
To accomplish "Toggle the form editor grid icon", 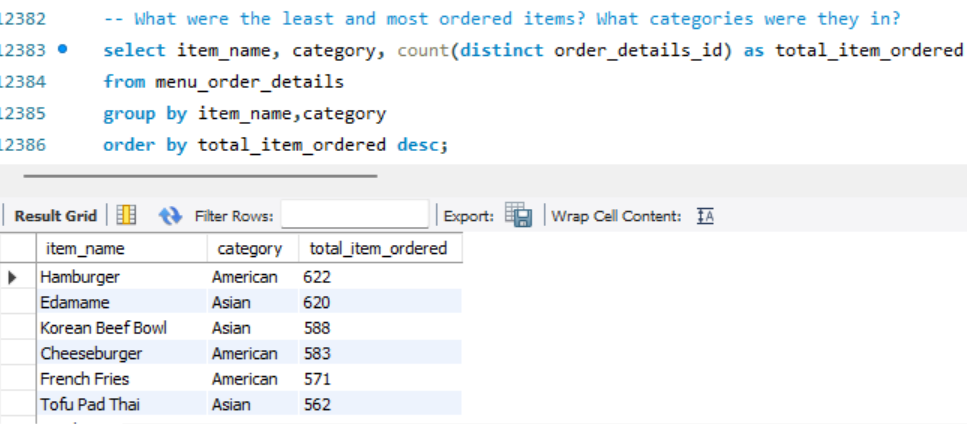I will [x=126, y=215].
